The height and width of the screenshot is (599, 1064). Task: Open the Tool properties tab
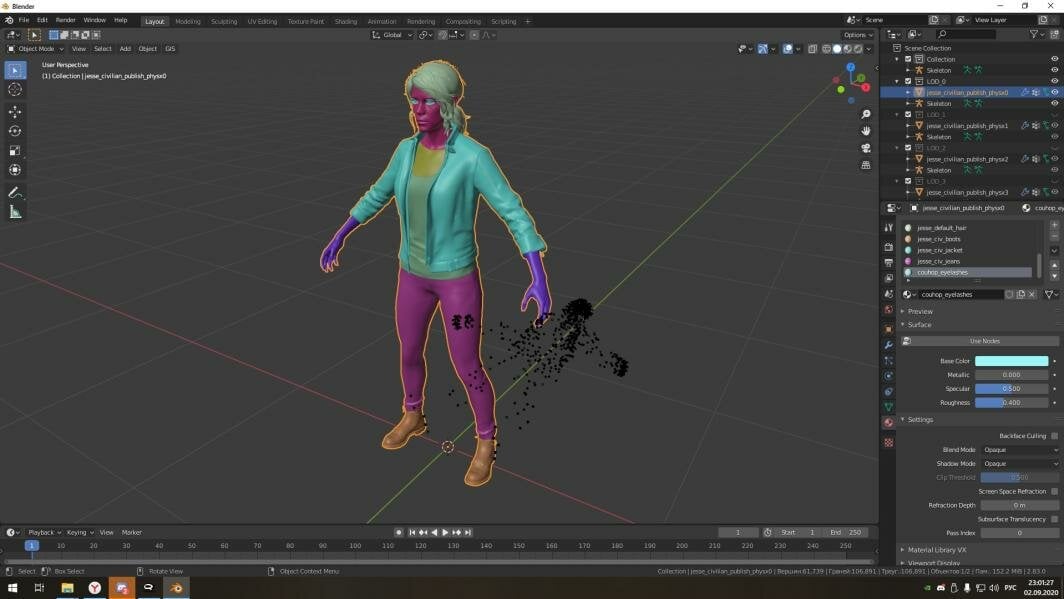(888, 228)
